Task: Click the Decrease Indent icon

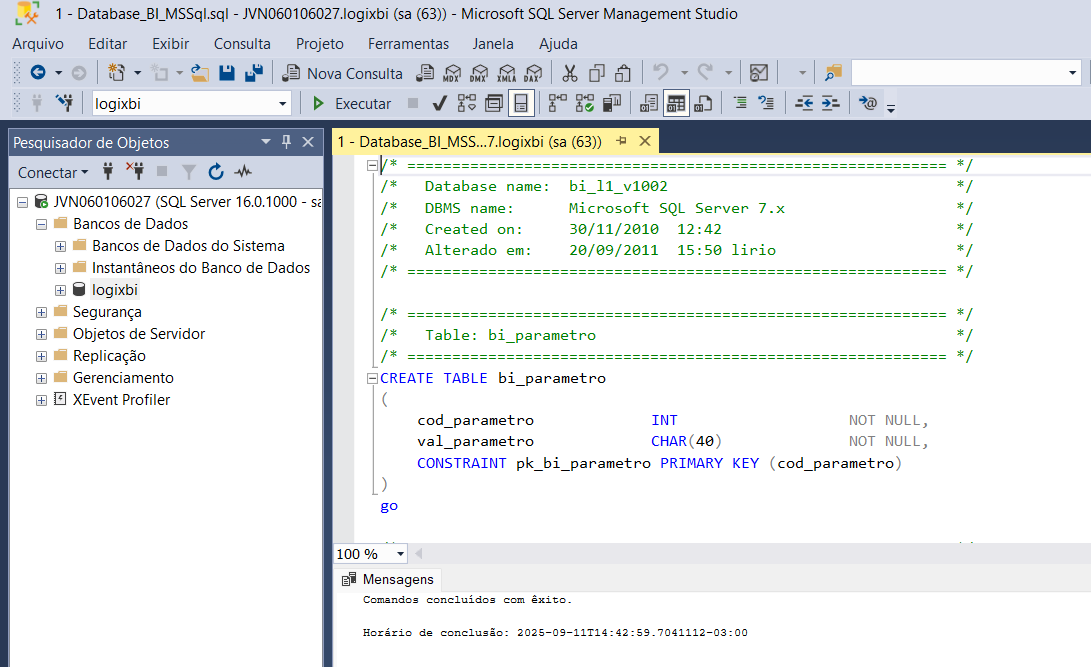Action: (x=804, y=103)
